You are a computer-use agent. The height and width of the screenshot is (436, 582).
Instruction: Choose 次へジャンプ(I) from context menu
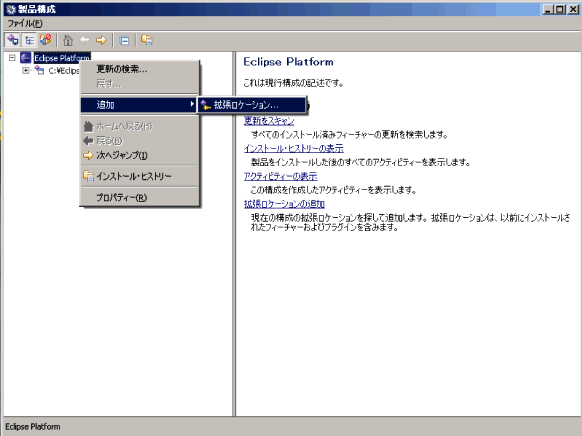[x=140, y=155]
